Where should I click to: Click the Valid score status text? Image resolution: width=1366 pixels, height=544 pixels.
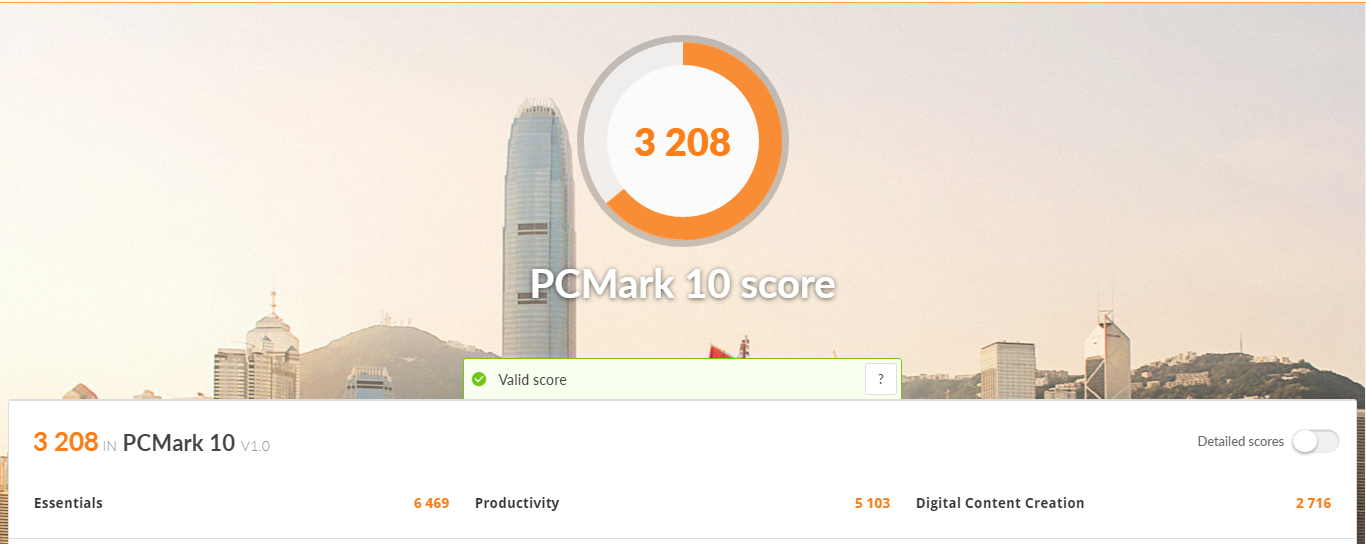(532, 380)
